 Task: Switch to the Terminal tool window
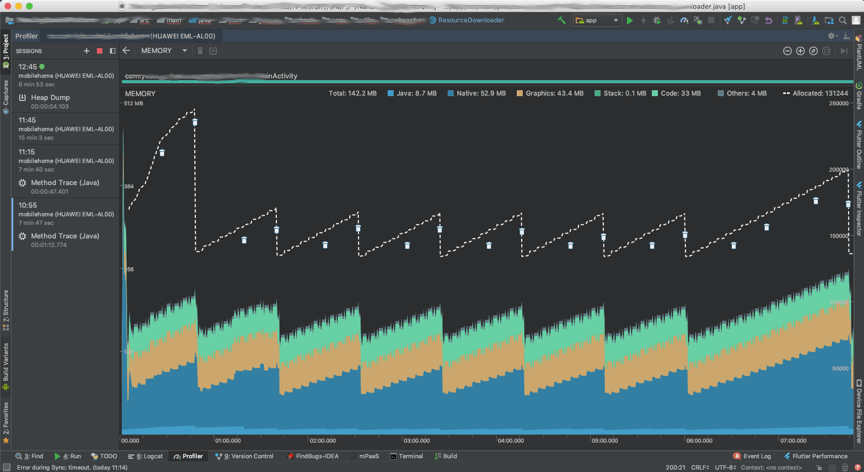(x=406, y=456)
